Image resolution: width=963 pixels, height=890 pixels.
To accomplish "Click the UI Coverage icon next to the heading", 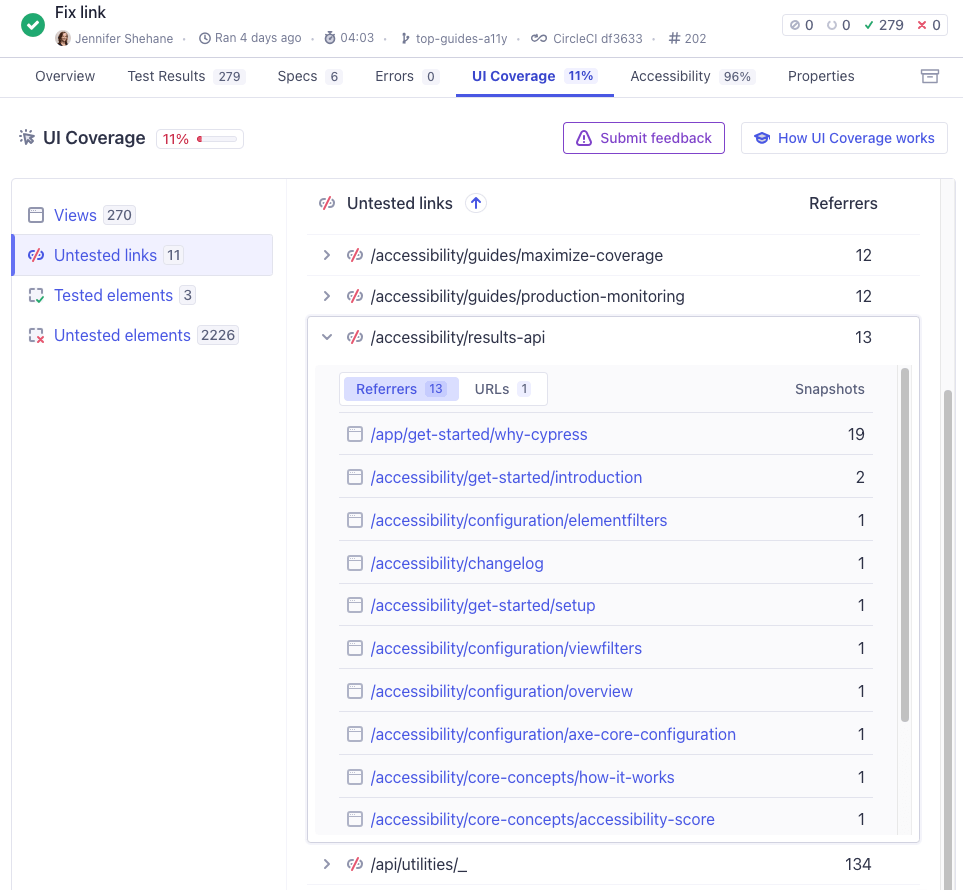I will coord(27,137).
